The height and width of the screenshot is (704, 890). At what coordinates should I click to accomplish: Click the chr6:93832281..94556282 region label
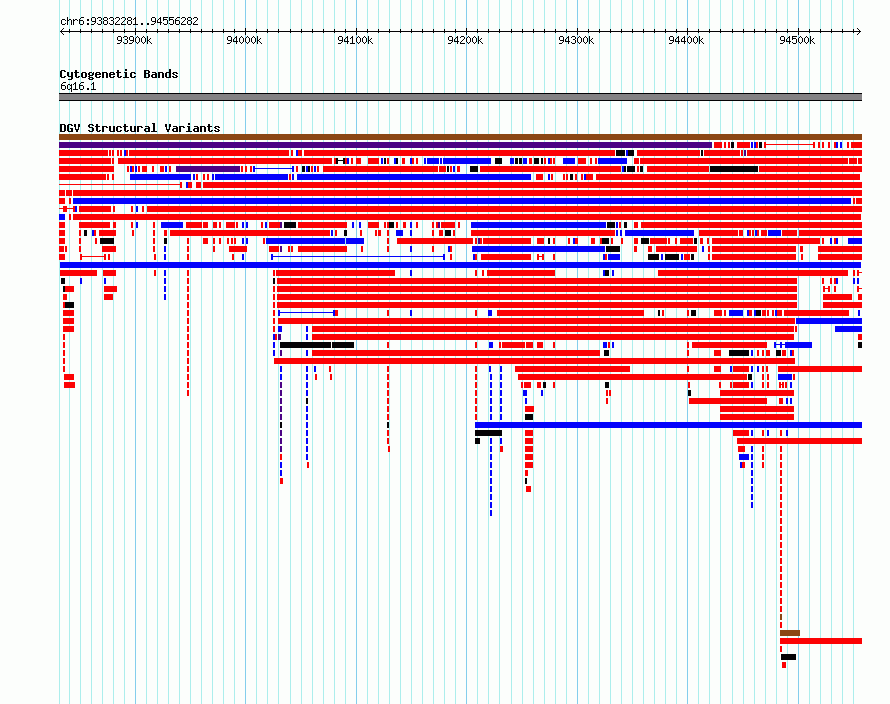pyautogui.click(x=129, y=22)
